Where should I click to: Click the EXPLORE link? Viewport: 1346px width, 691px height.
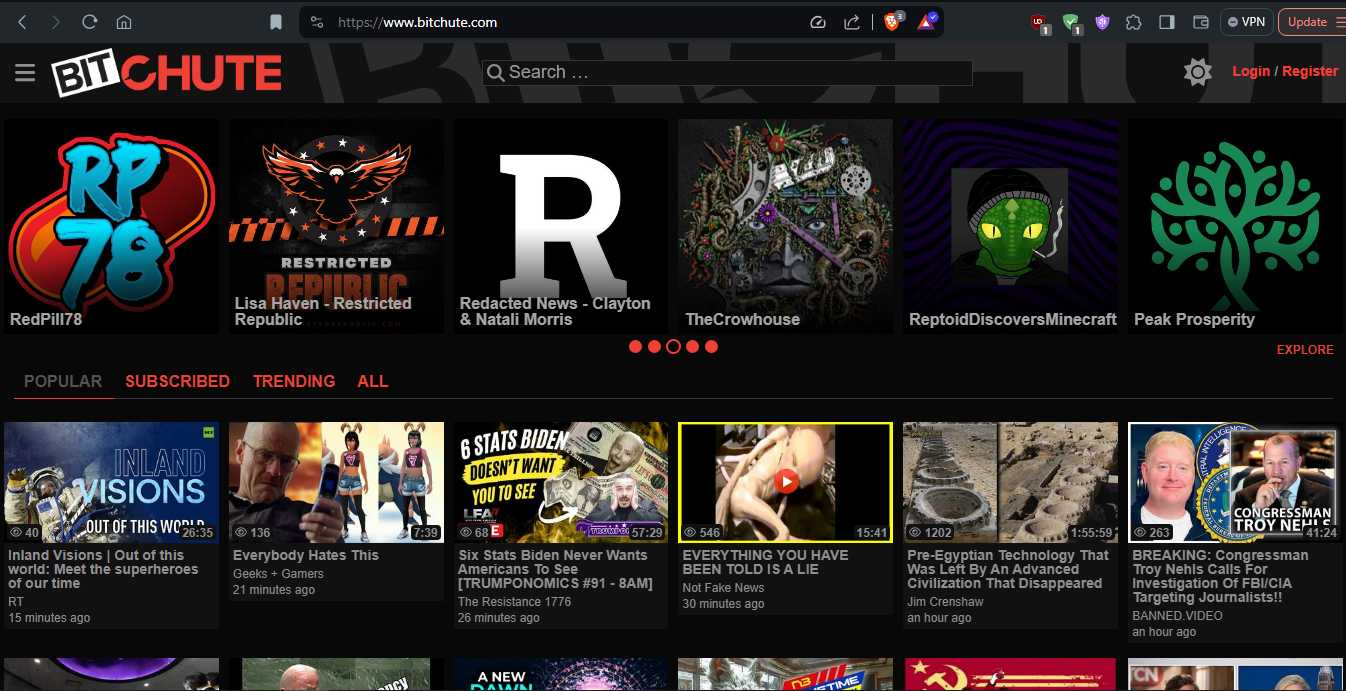[1305, 350]
